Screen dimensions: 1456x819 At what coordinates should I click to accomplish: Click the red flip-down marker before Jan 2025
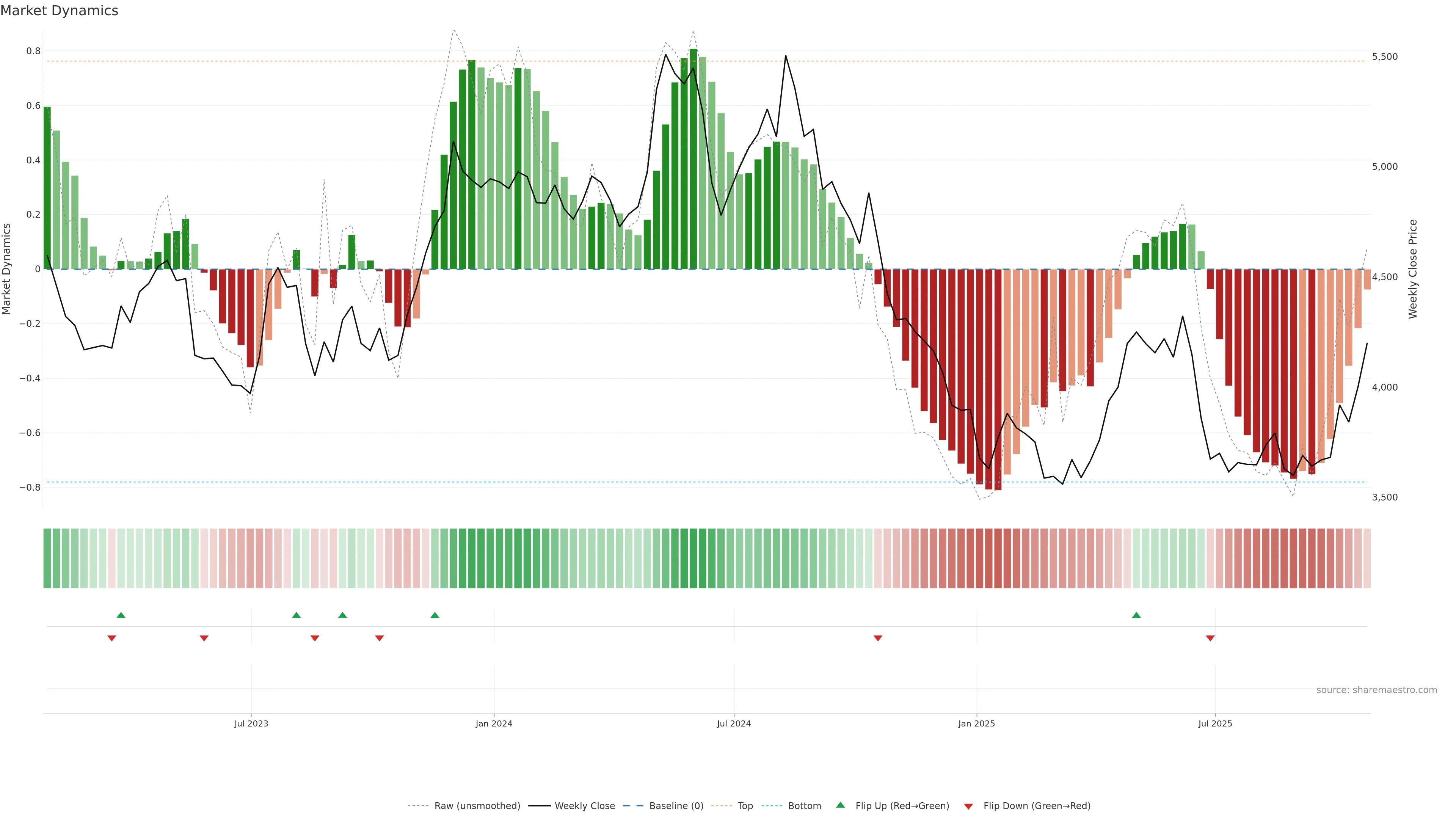[x=878, y=638]
